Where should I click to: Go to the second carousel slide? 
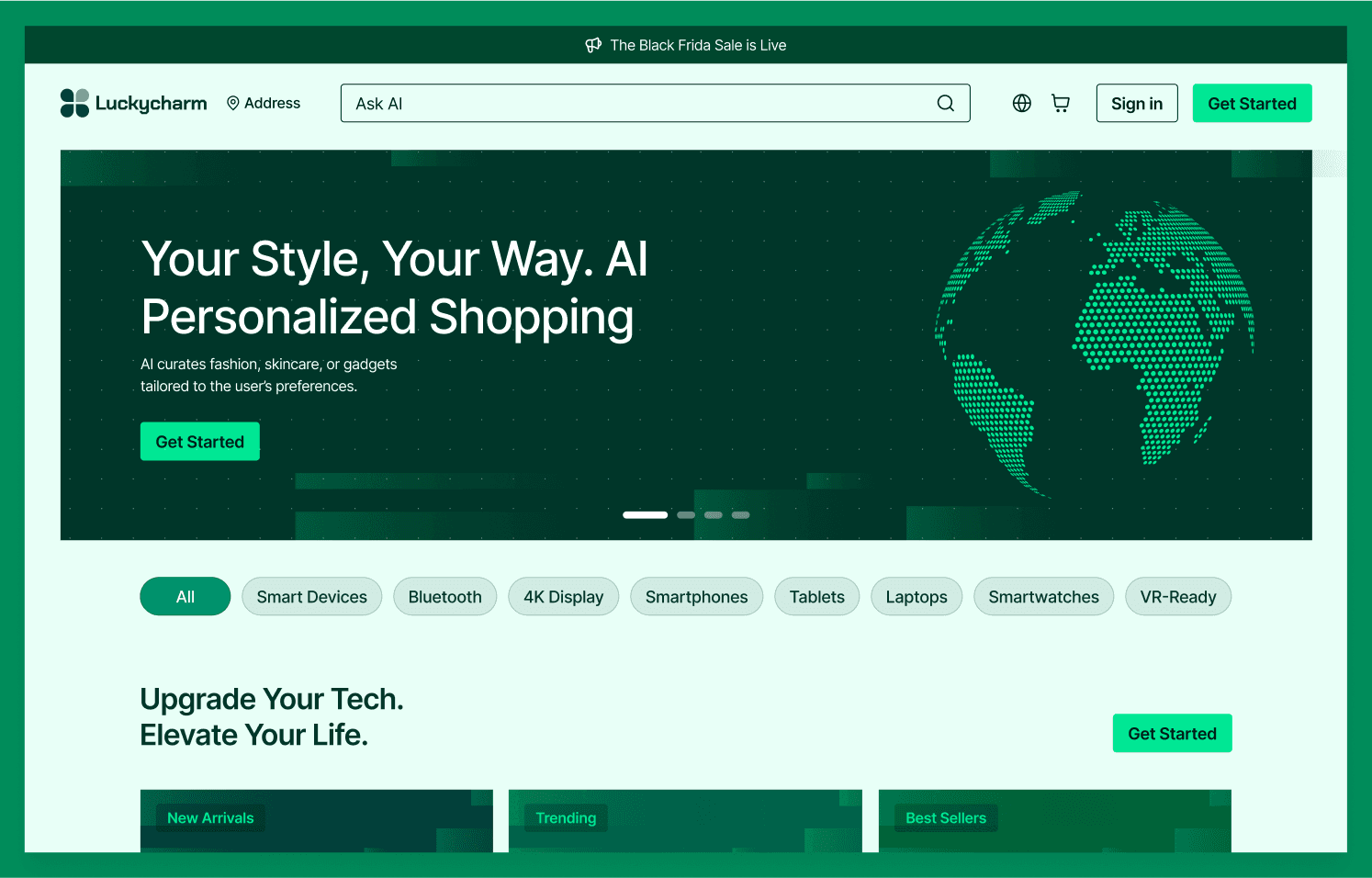click(686, 515)
